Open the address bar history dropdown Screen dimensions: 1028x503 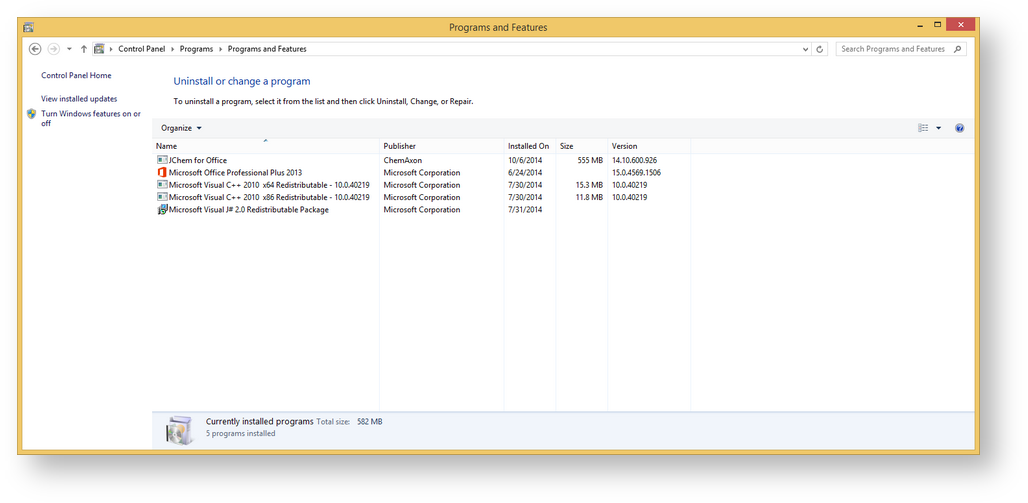click(806, 49)
